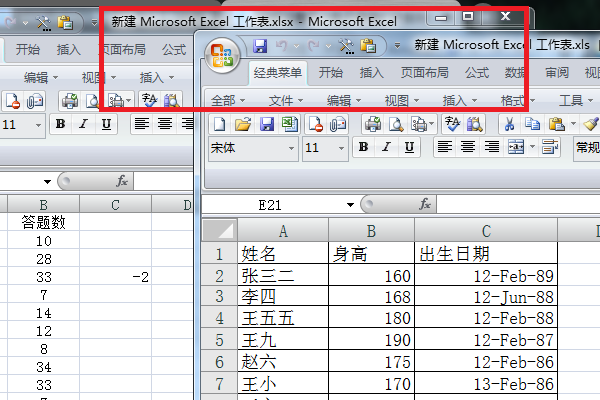Open Print Preview in front window toolbar
This screenshot has width=600, height=400.
396,124
